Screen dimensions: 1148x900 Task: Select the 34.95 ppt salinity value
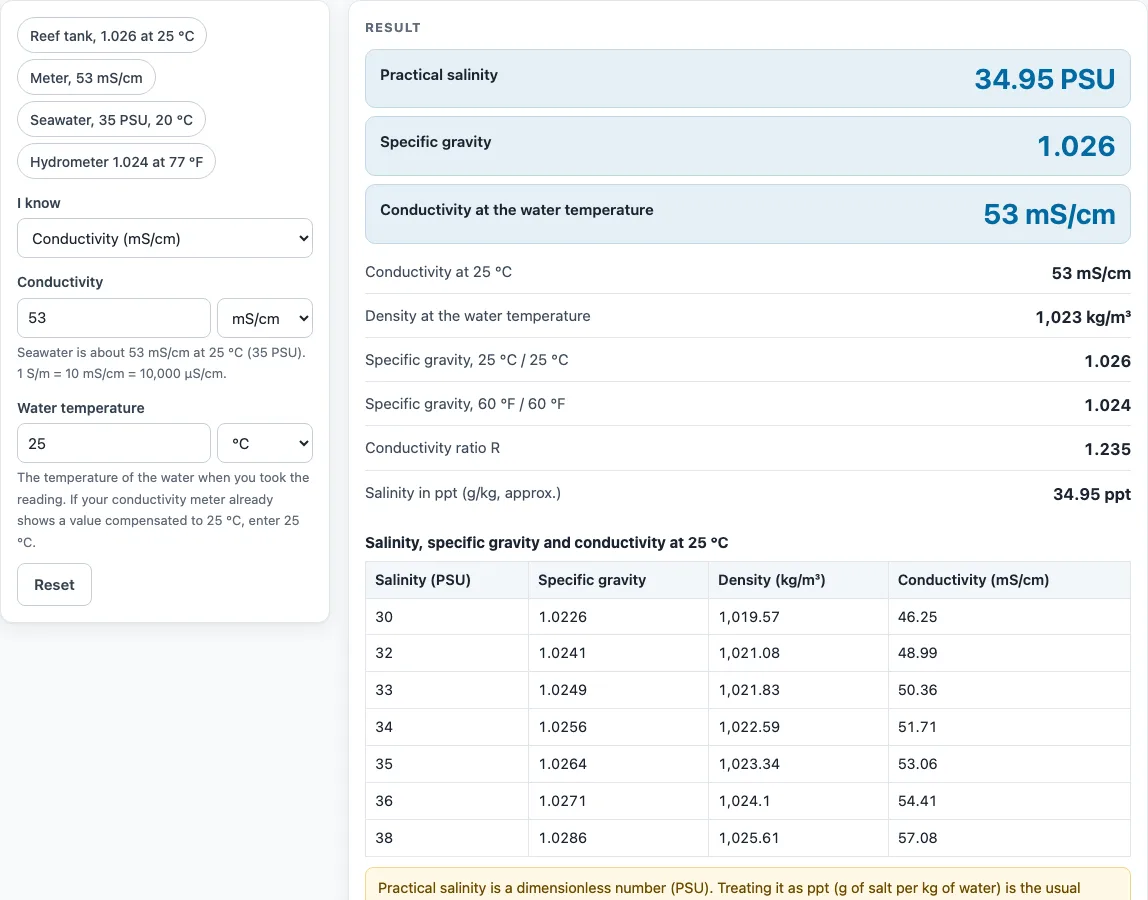coord(1092,494)
